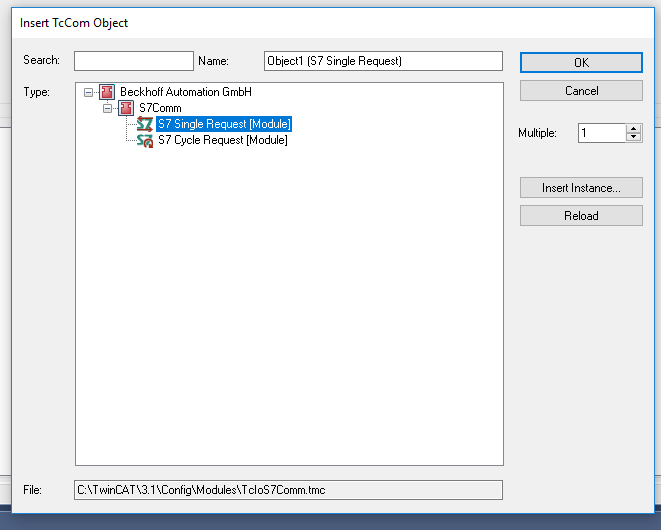The image size is (661, 530).
Task: Click the S7 Single Request module icon
Action: tap(145, 124)
